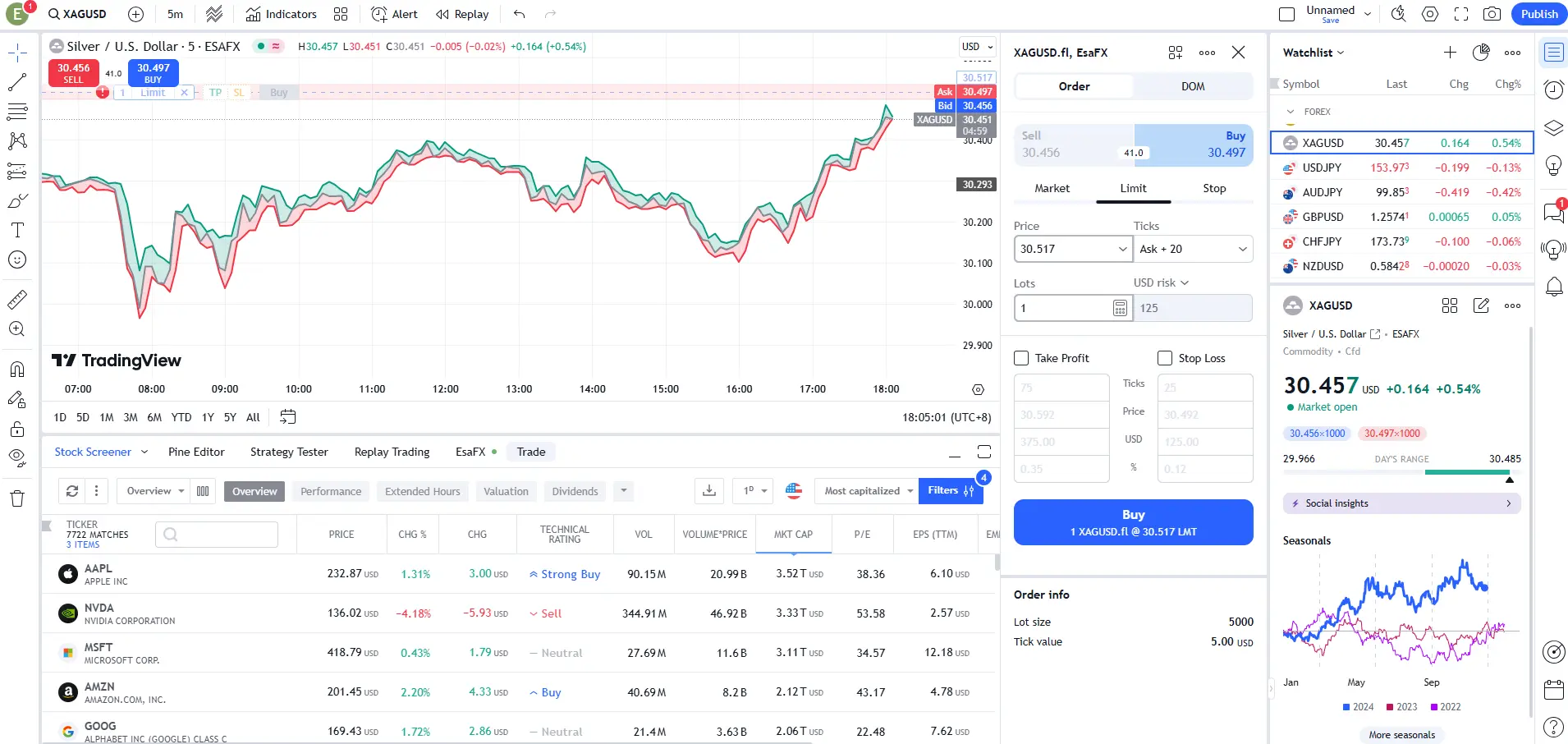
Task: Select the Stop order type
Action: coord(1214,188)
